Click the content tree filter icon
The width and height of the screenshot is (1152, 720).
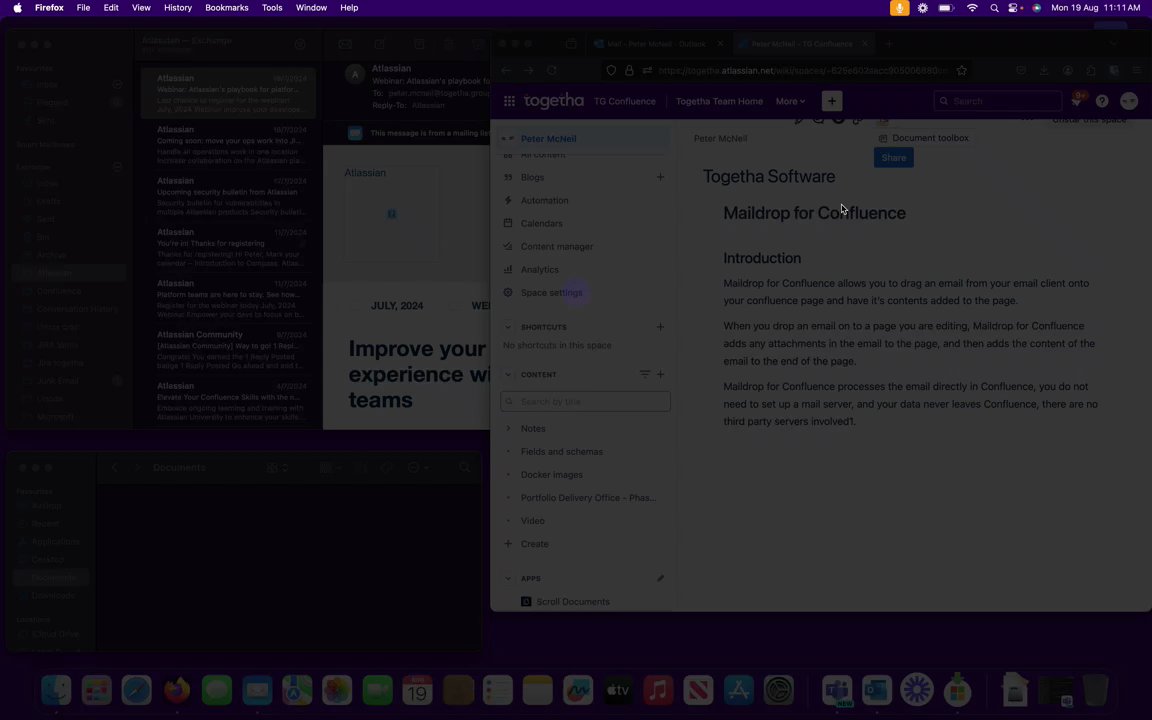[644, 375]
